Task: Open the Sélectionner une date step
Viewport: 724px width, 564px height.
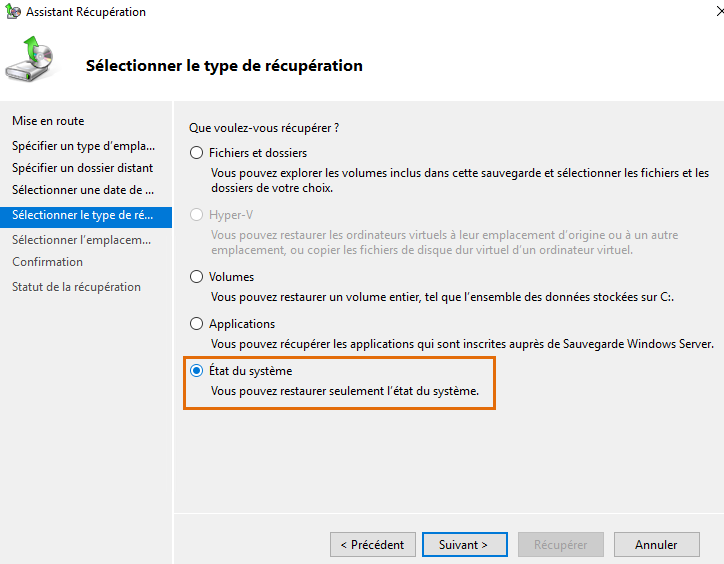Action: (x=83, y=190)
